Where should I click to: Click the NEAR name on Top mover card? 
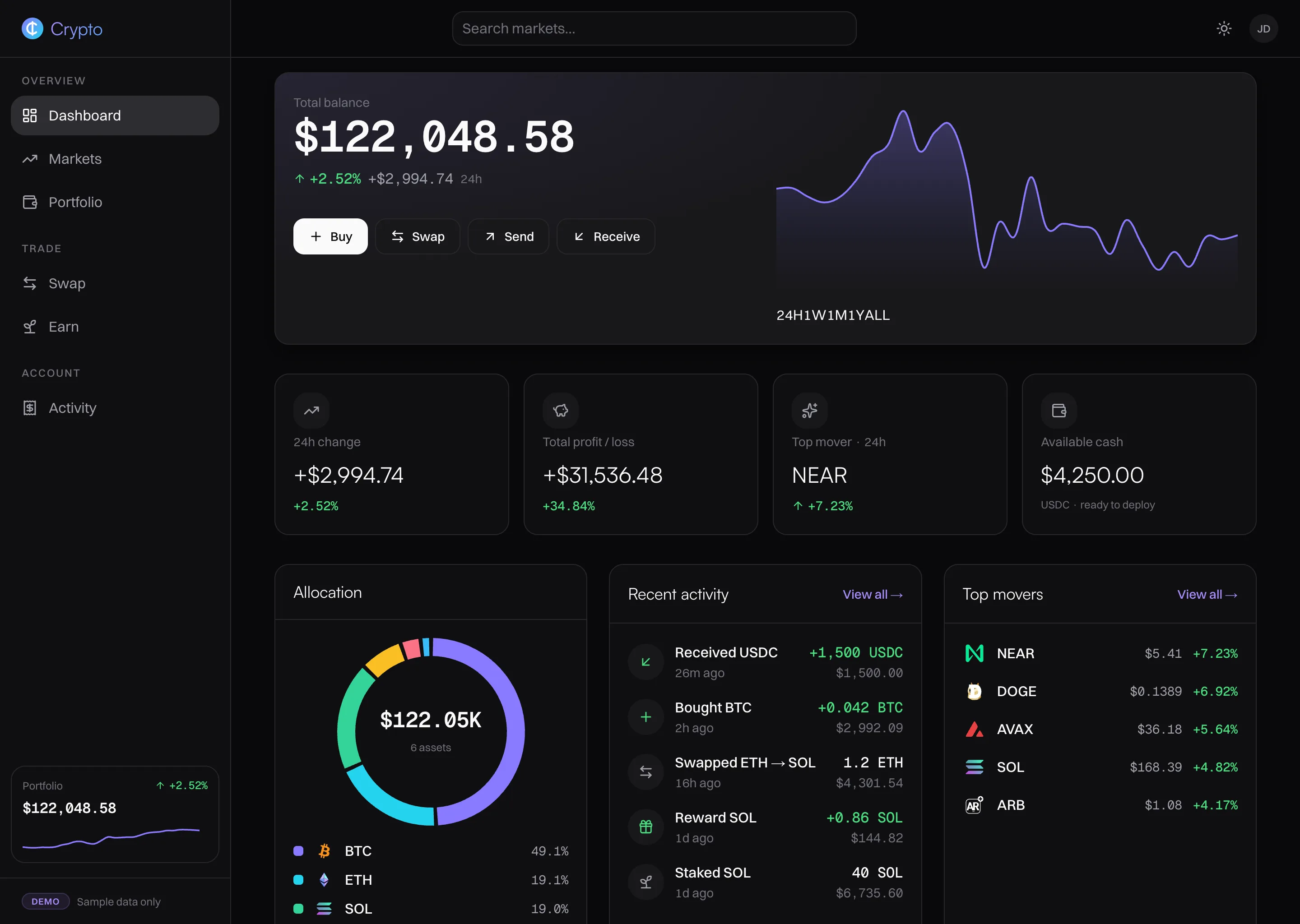(x=819, y=475)
